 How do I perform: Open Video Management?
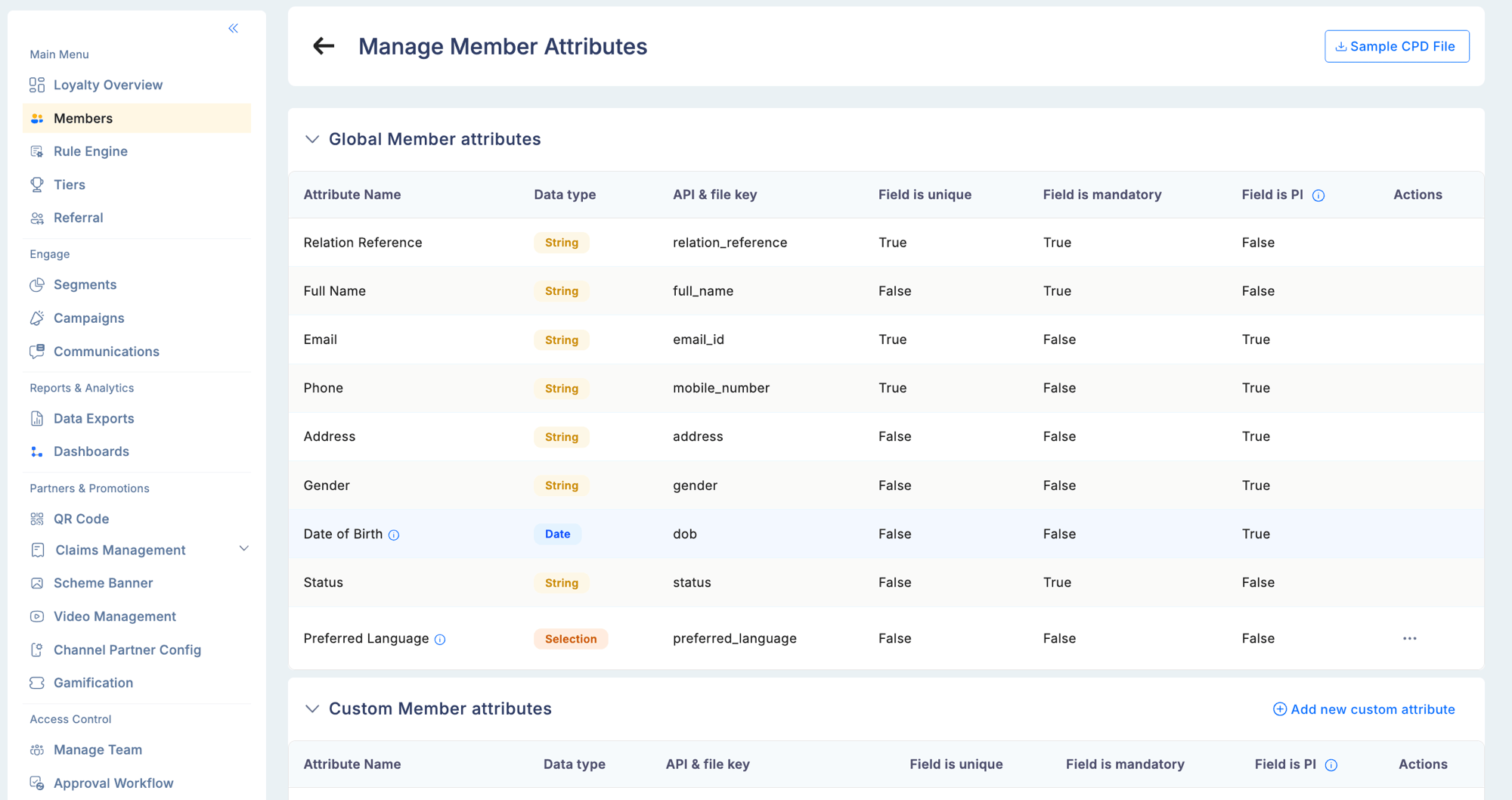(x=115, y=616)
